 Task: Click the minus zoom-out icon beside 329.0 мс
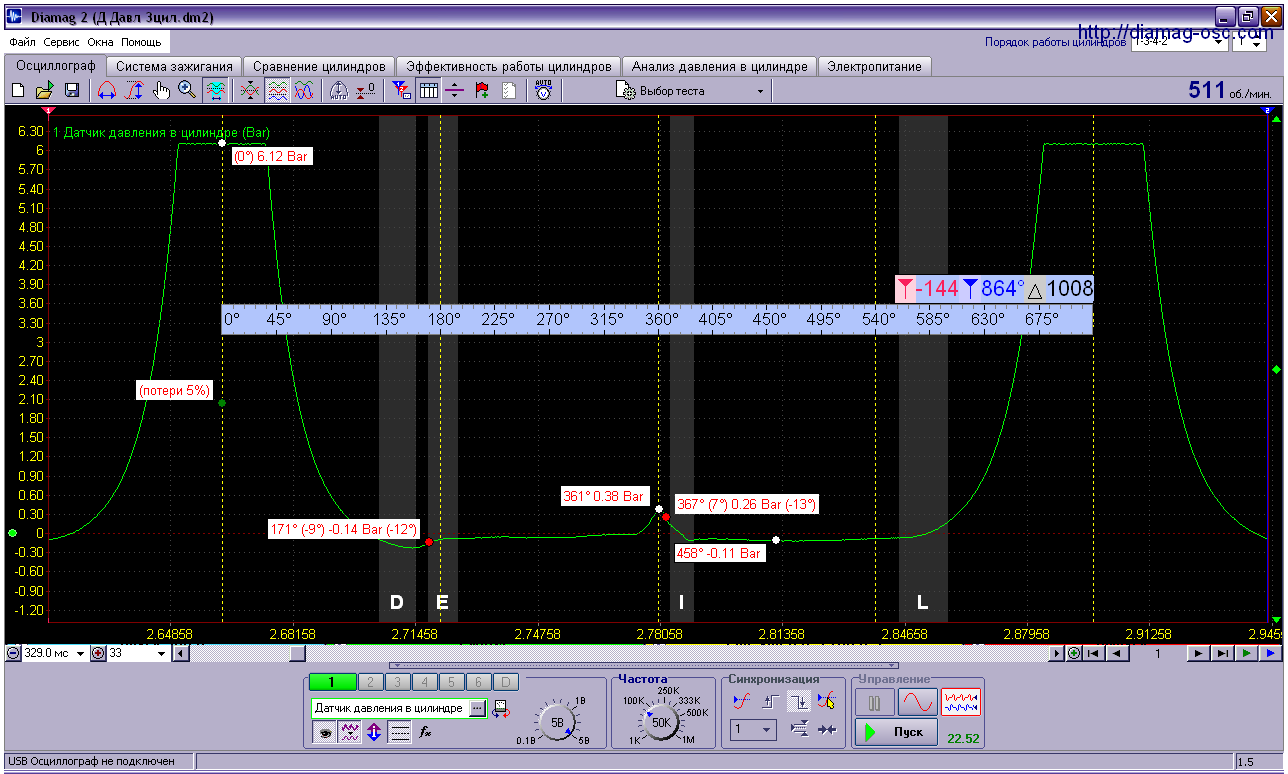coord(13,653)
